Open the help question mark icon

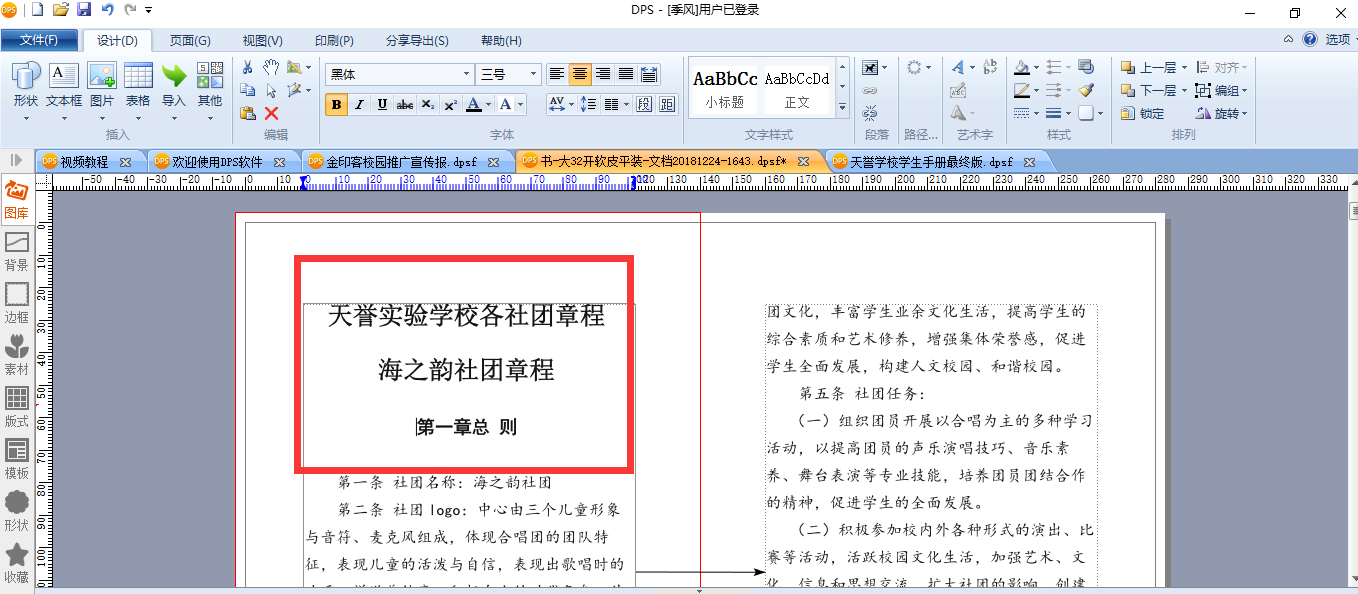coord(1310,40)
